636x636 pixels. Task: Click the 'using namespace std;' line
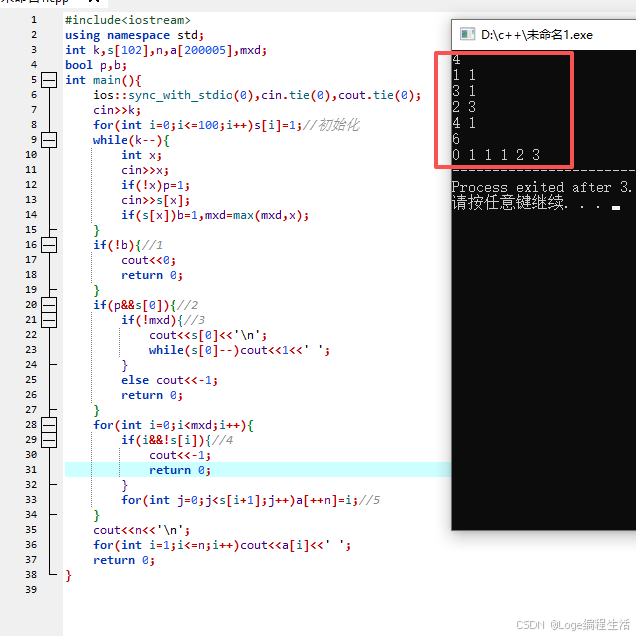pyautogui.click(x=134, y=35)
